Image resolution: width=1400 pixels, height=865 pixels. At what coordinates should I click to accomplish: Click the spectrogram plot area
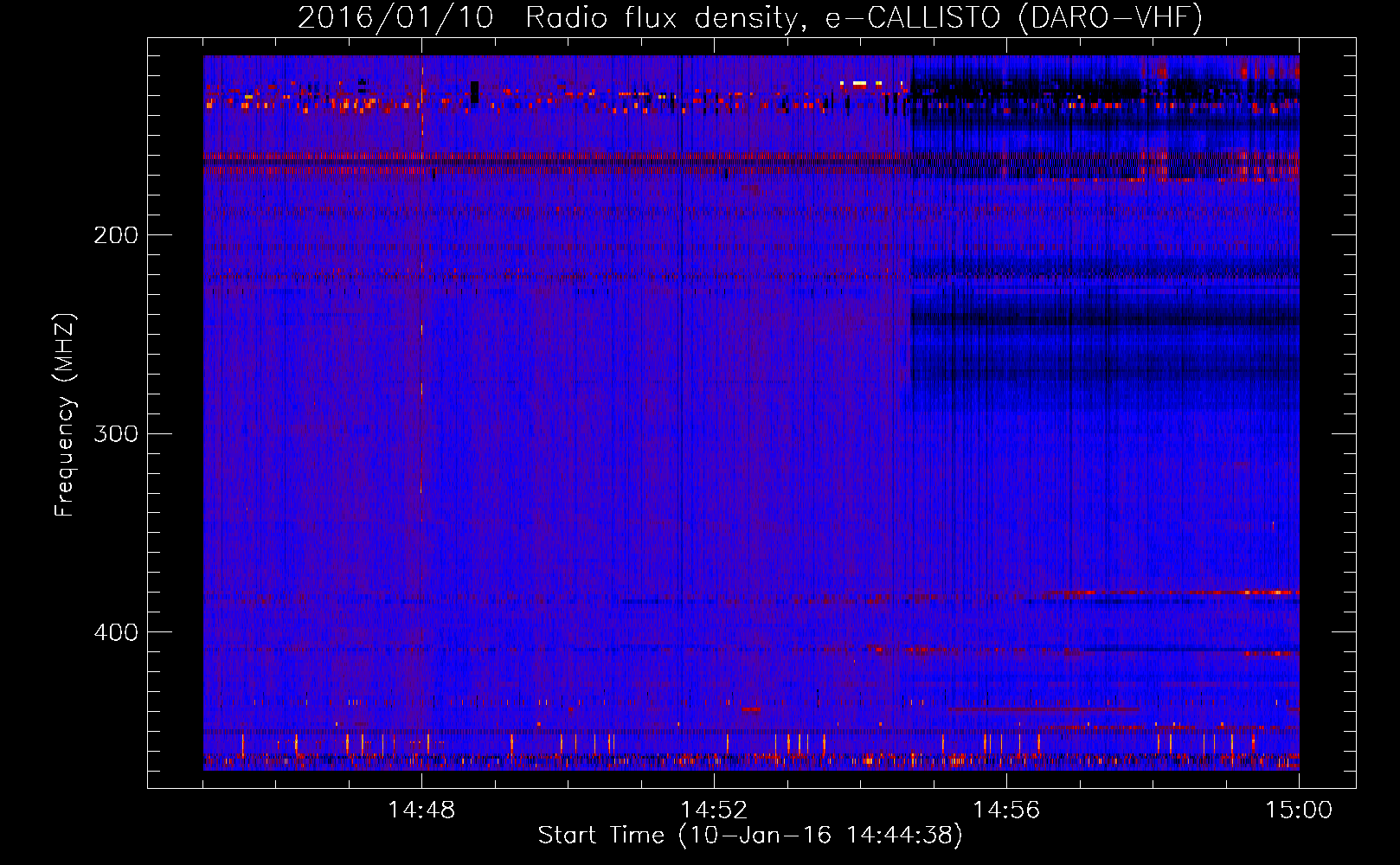(x=751, y=413)
